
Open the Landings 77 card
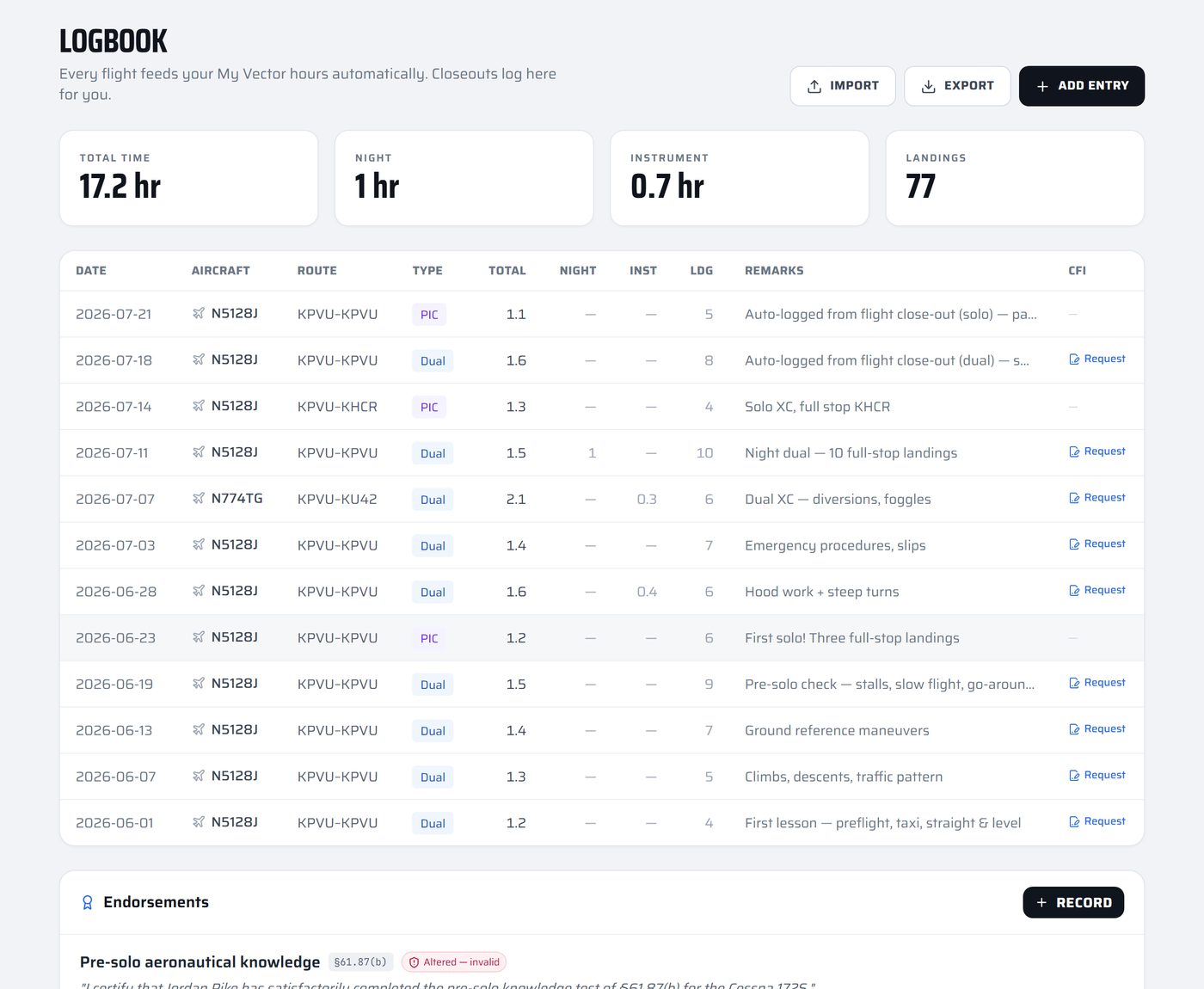tap(1015, 178)
